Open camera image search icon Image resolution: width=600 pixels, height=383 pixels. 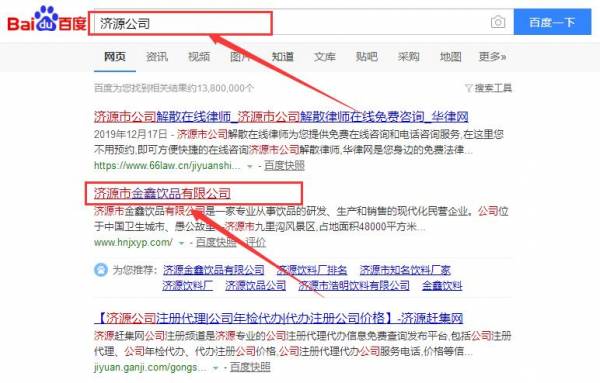pos(498,22)
